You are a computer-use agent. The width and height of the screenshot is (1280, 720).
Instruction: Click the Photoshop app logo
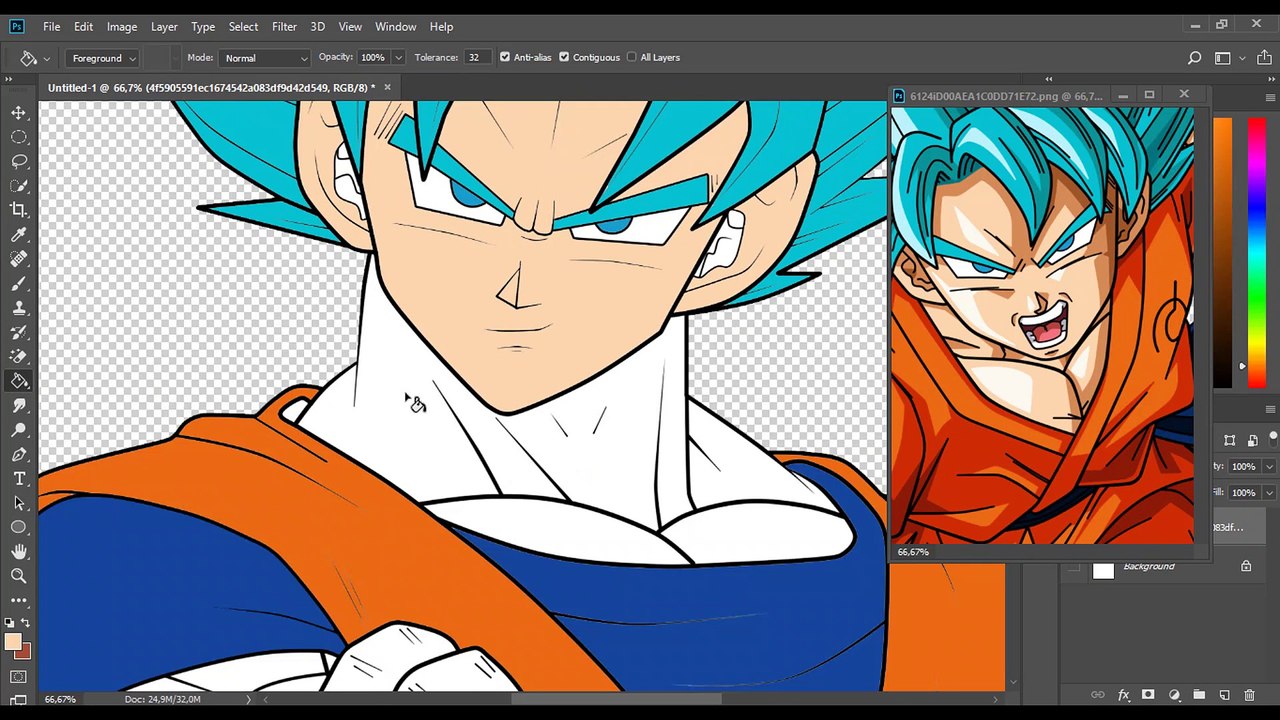coord(17,27)
